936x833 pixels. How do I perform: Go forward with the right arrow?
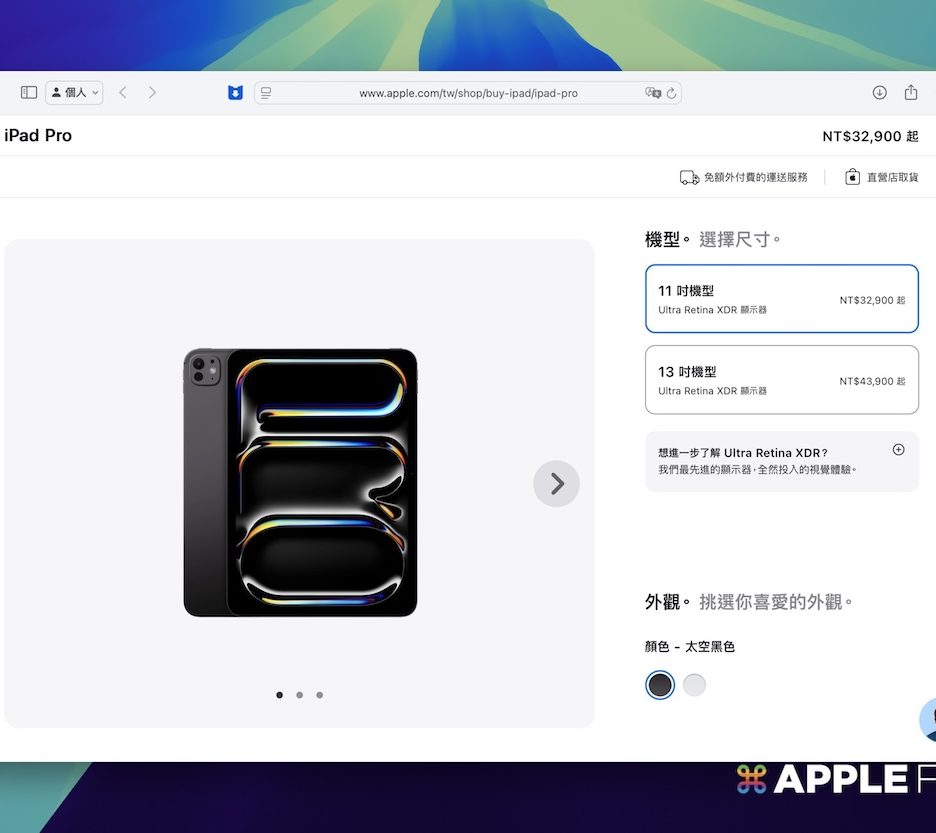tap(152, 93)
